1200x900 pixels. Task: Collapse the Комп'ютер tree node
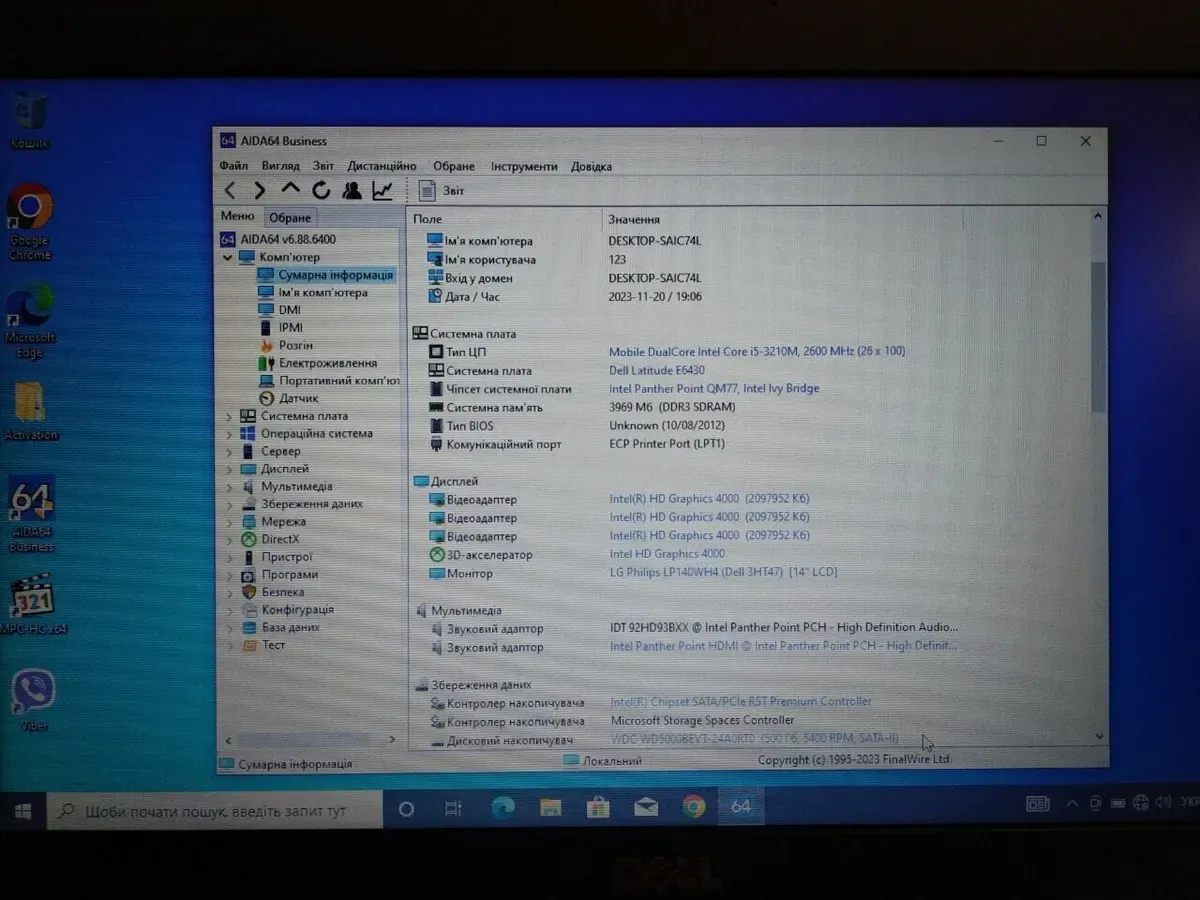click(x=229, y=257)
